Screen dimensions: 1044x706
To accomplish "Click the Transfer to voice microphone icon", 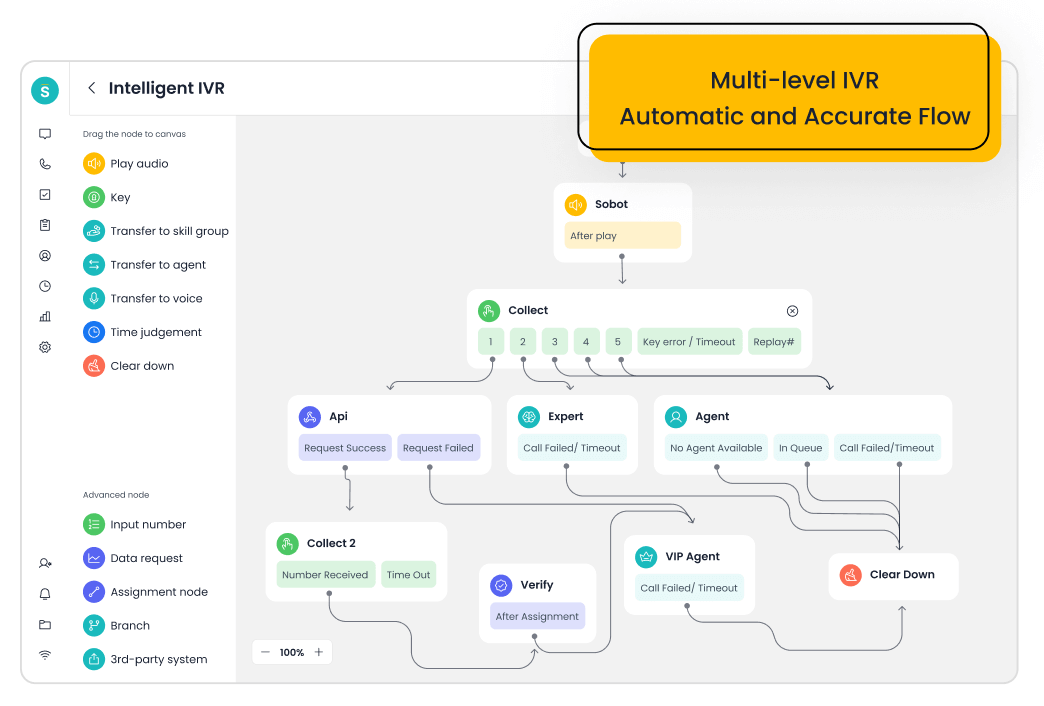I will click(92, 298).
